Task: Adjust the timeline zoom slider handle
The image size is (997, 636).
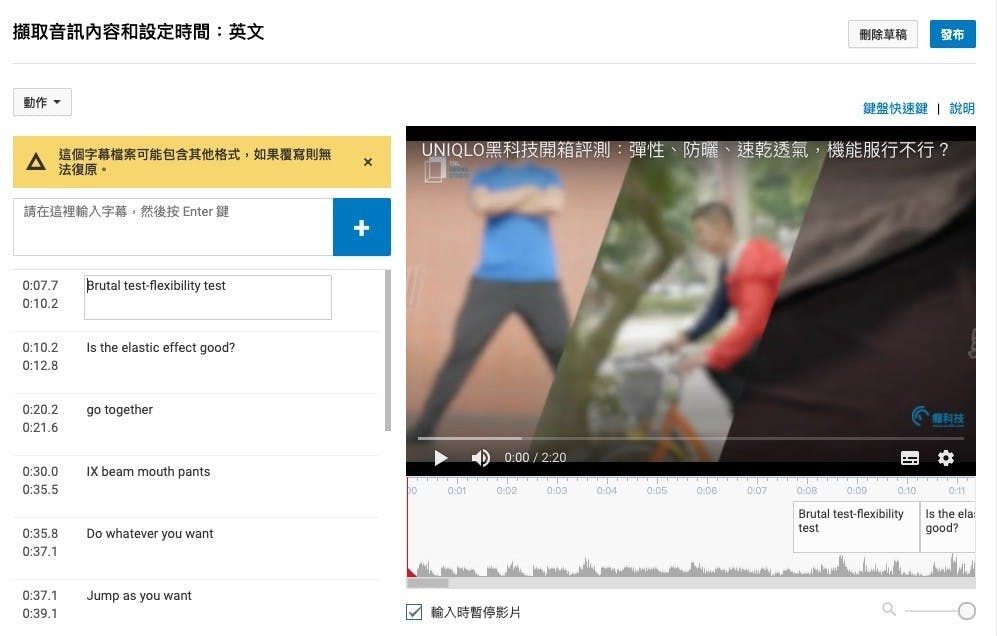Action: pos(966,611)
